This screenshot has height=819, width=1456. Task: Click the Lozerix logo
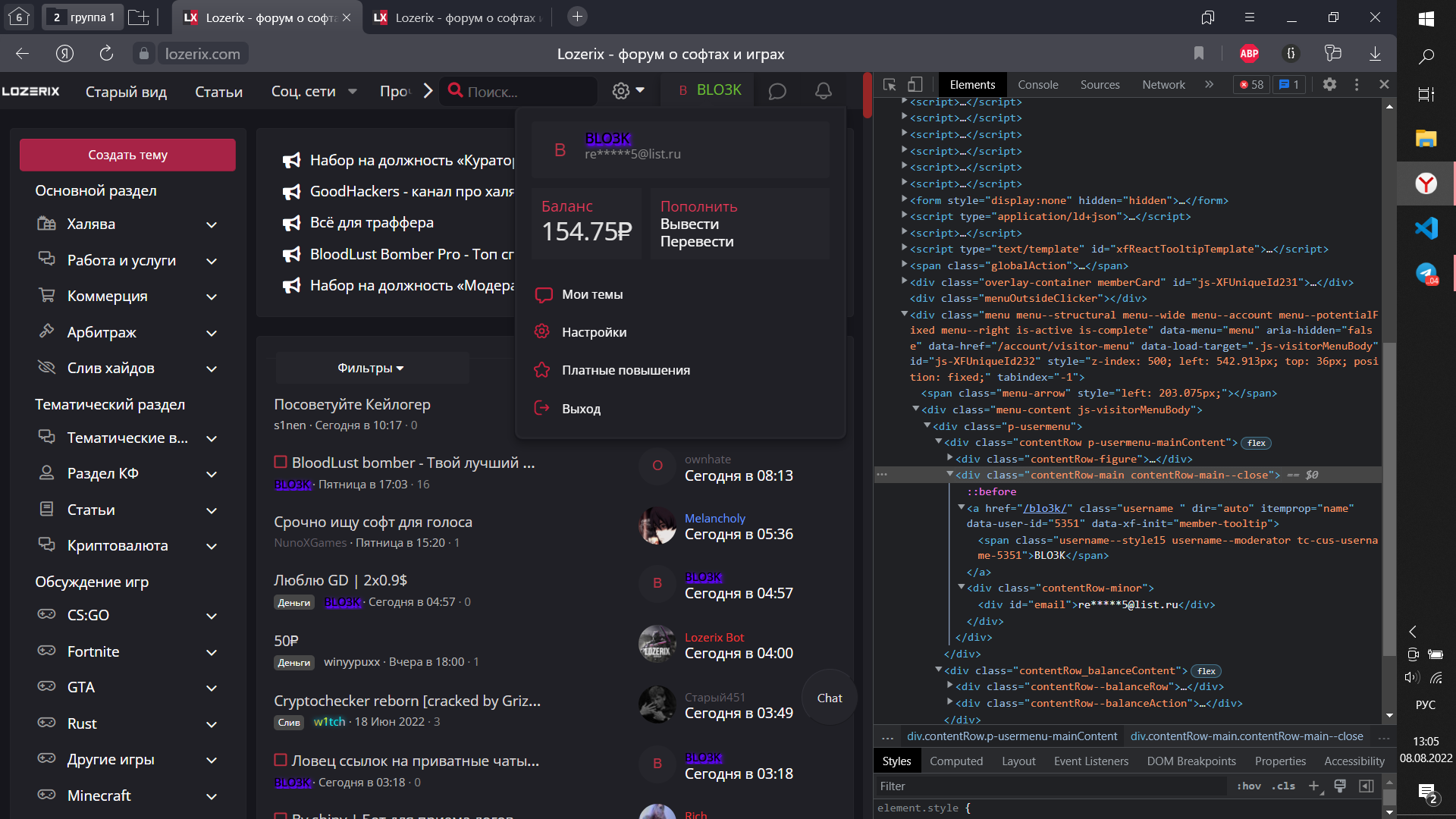pyautogui.click(x=31, y=92)
